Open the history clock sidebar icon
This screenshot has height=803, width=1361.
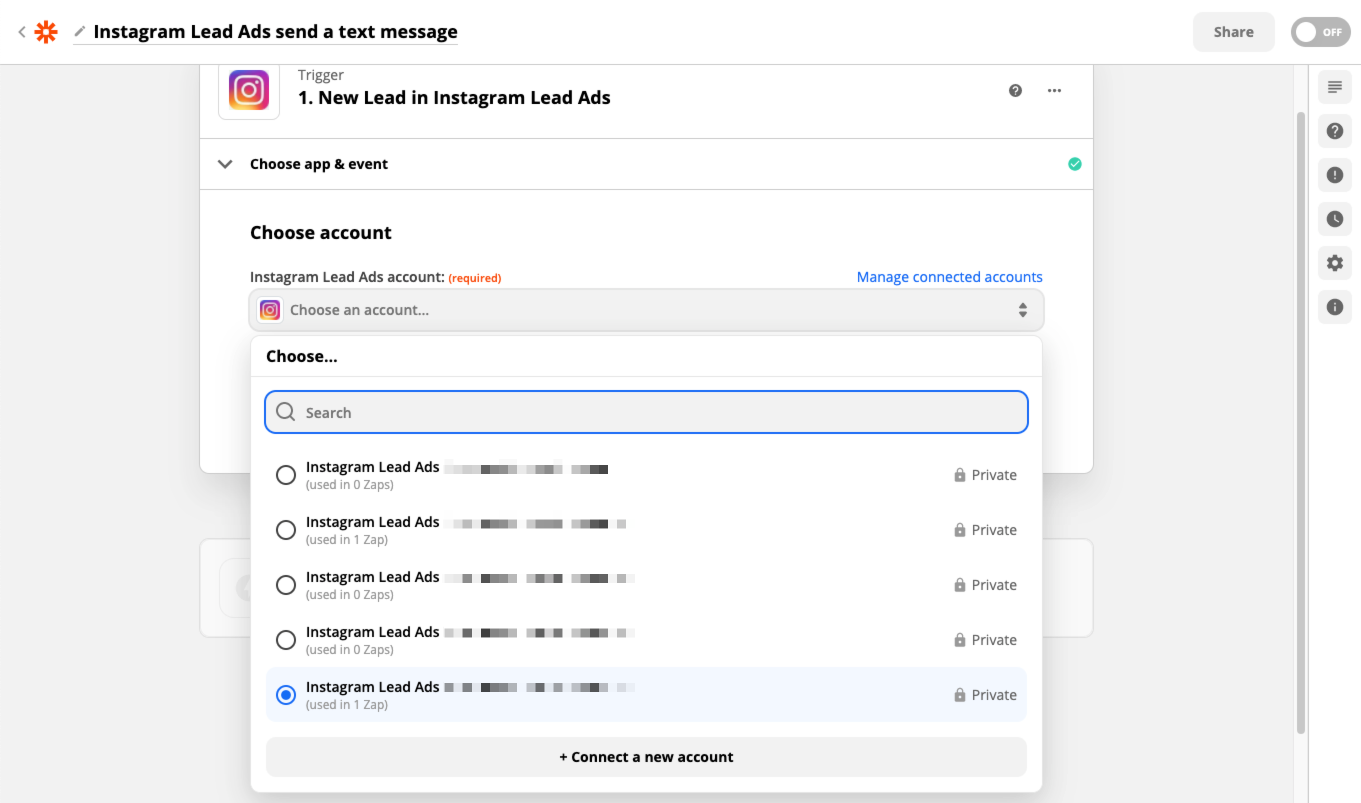(1334, 219)
